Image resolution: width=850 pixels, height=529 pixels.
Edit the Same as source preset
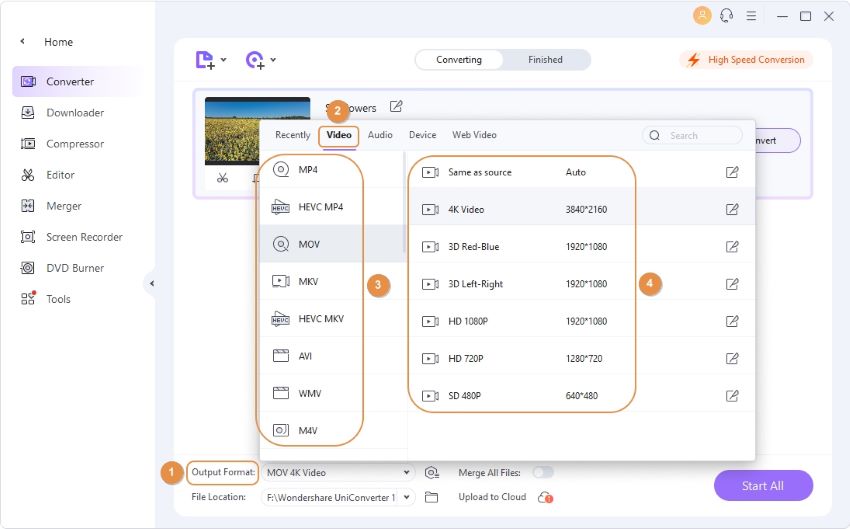pyautogui.click(x=732, y=172)
